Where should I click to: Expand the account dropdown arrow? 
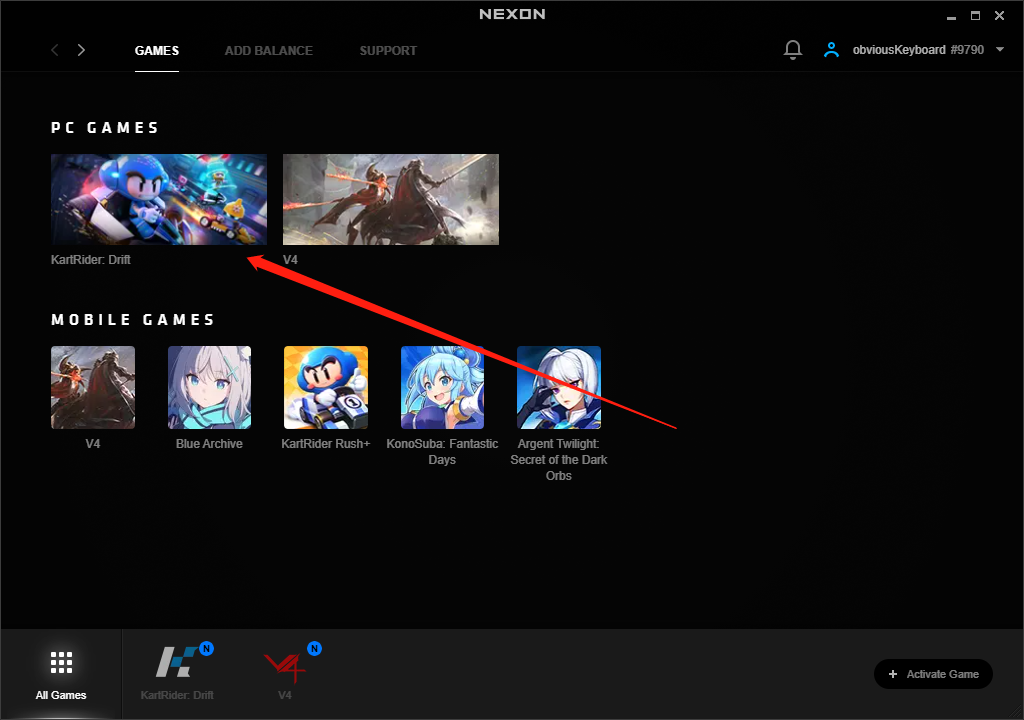[x=1000, y=50]
